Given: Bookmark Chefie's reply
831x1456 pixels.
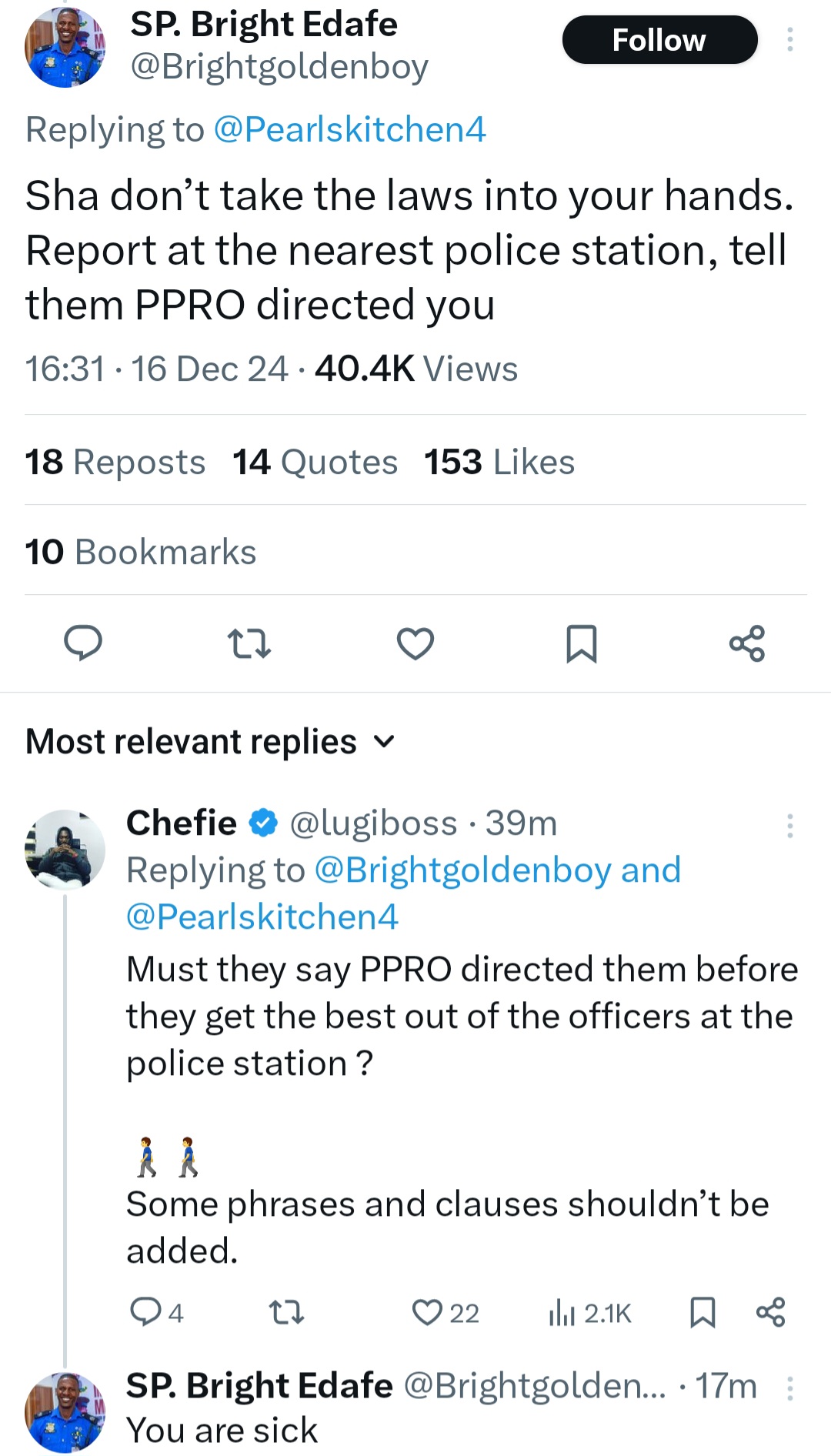Looking at the screenshot, I should click(702, 1312).
